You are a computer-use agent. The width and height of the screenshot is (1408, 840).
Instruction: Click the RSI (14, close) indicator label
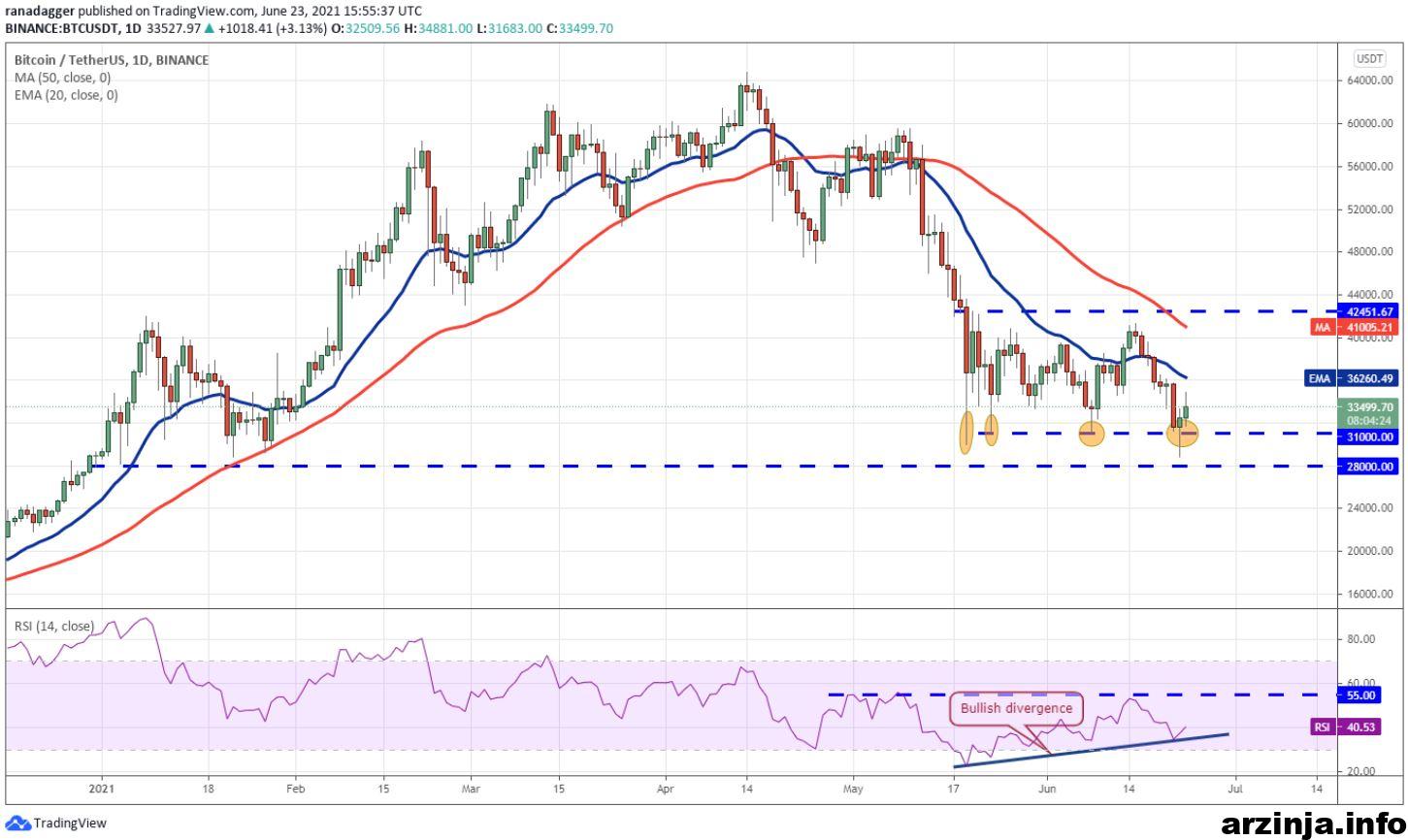53,626
